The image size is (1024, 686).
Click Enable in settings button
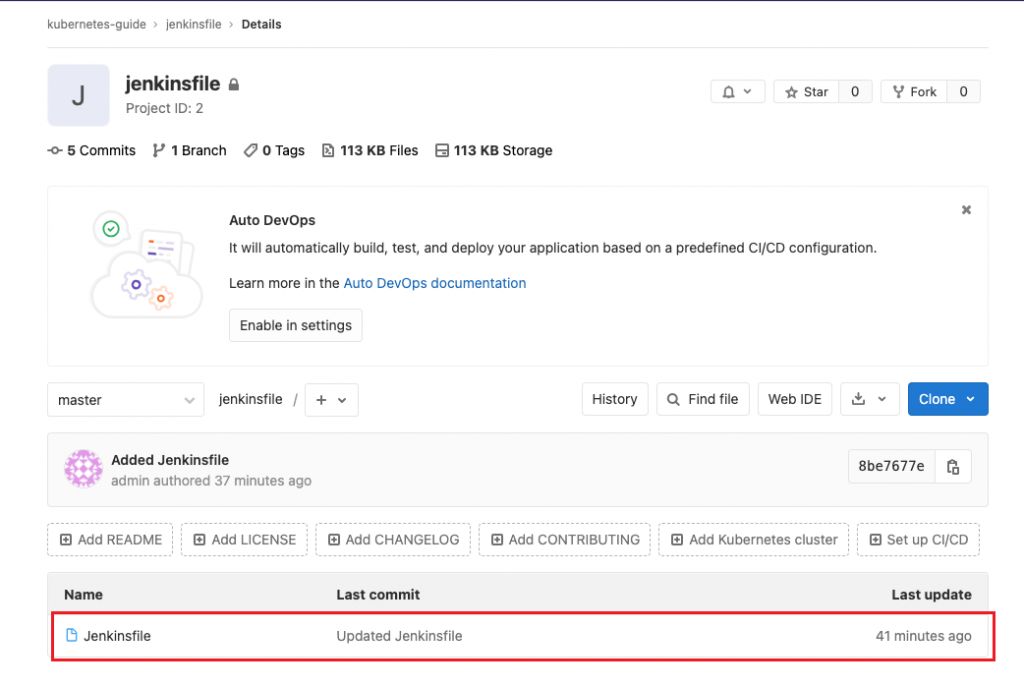[296, 325]
